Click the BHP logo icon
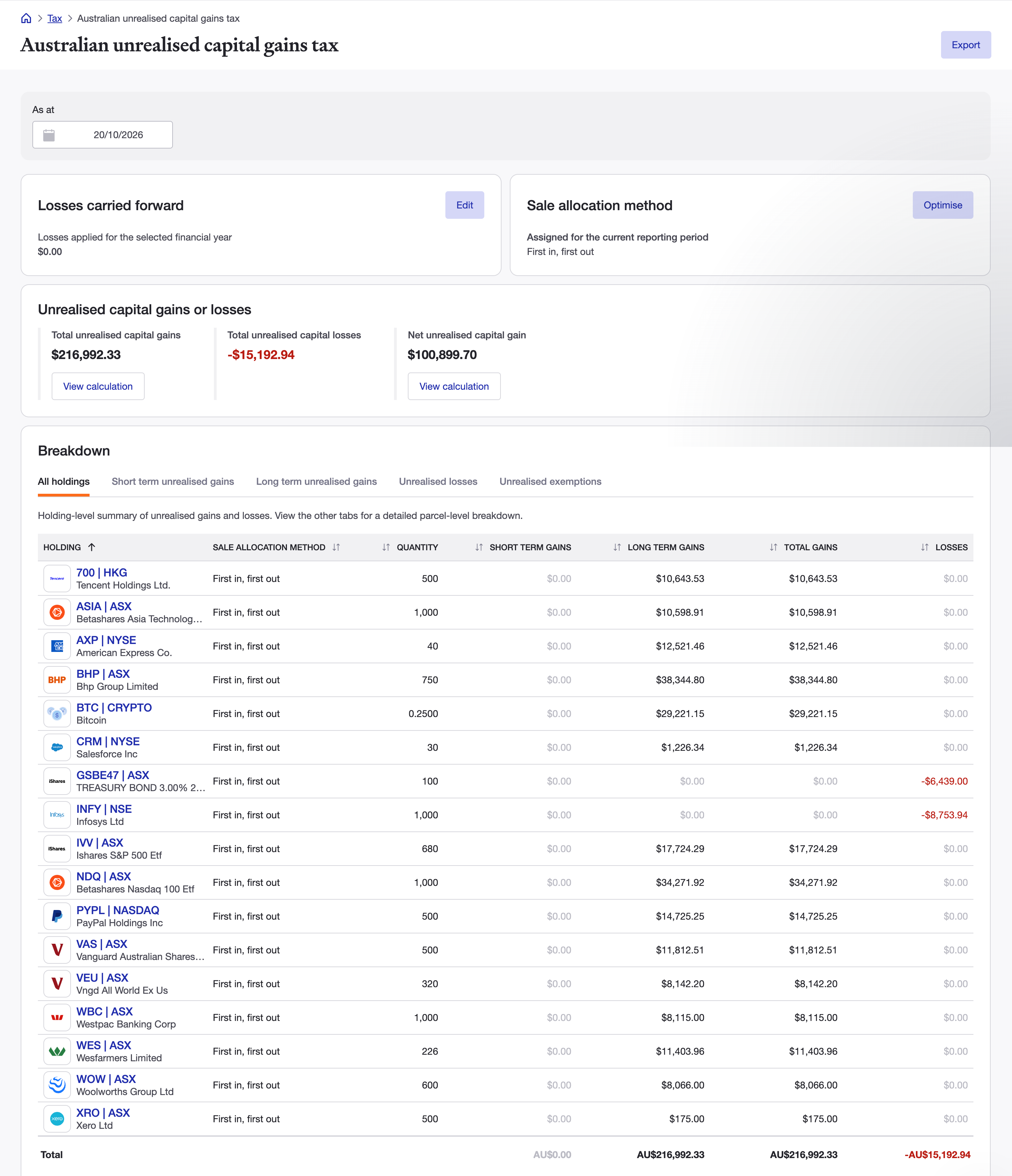The image size is (1012, 1176). click(57, 680)
